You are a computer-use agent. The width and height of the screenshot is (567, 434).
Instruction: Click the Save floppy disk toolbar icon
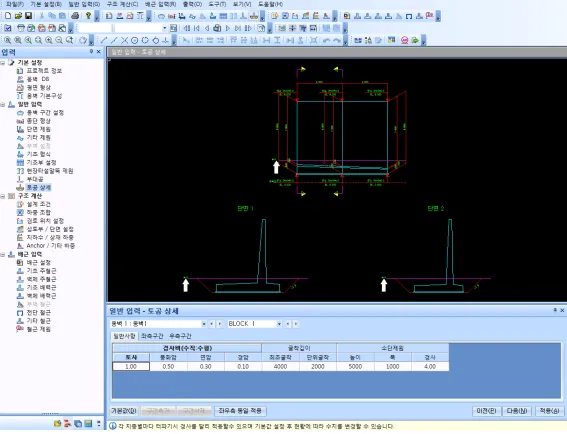tap(28, 16)
